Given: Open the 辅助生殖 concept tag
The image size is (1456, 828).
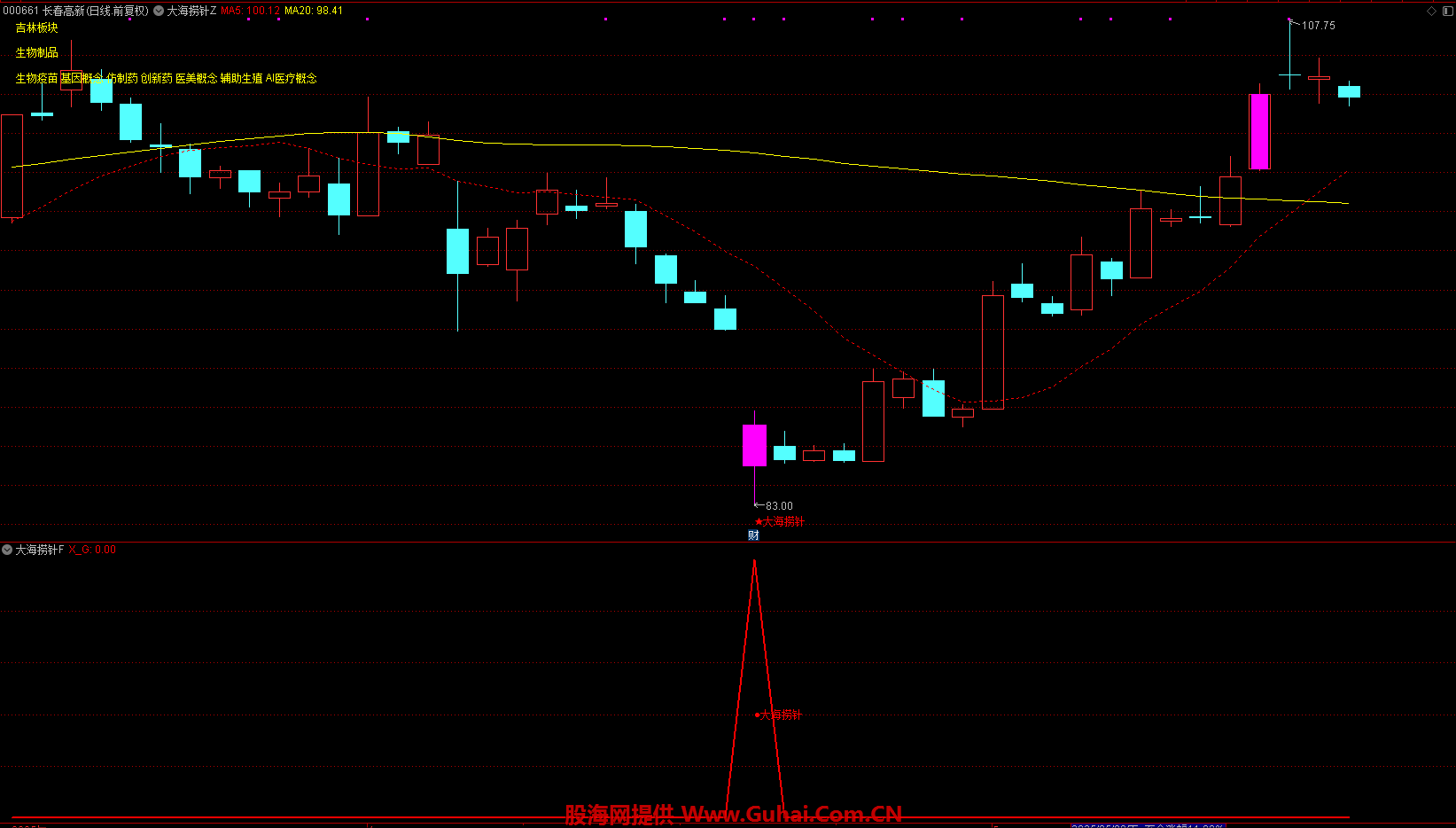Looking at the screenshot, I should coord(241,78).
